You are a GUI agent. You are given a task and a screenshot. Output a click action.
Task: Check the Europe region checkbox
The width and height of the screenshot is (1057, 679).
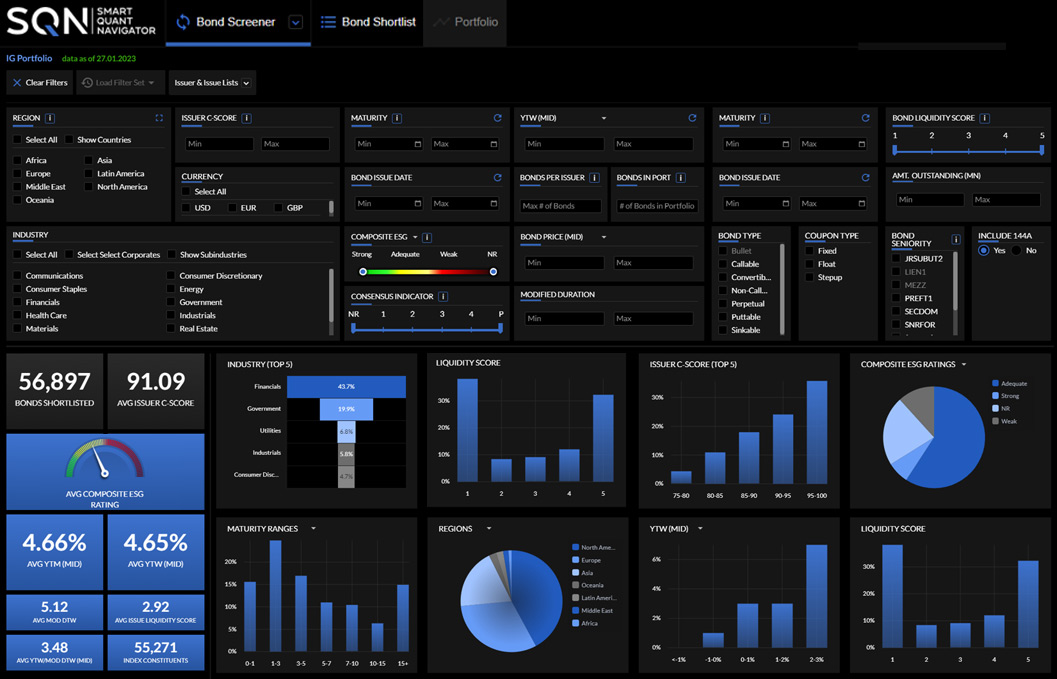18,174
